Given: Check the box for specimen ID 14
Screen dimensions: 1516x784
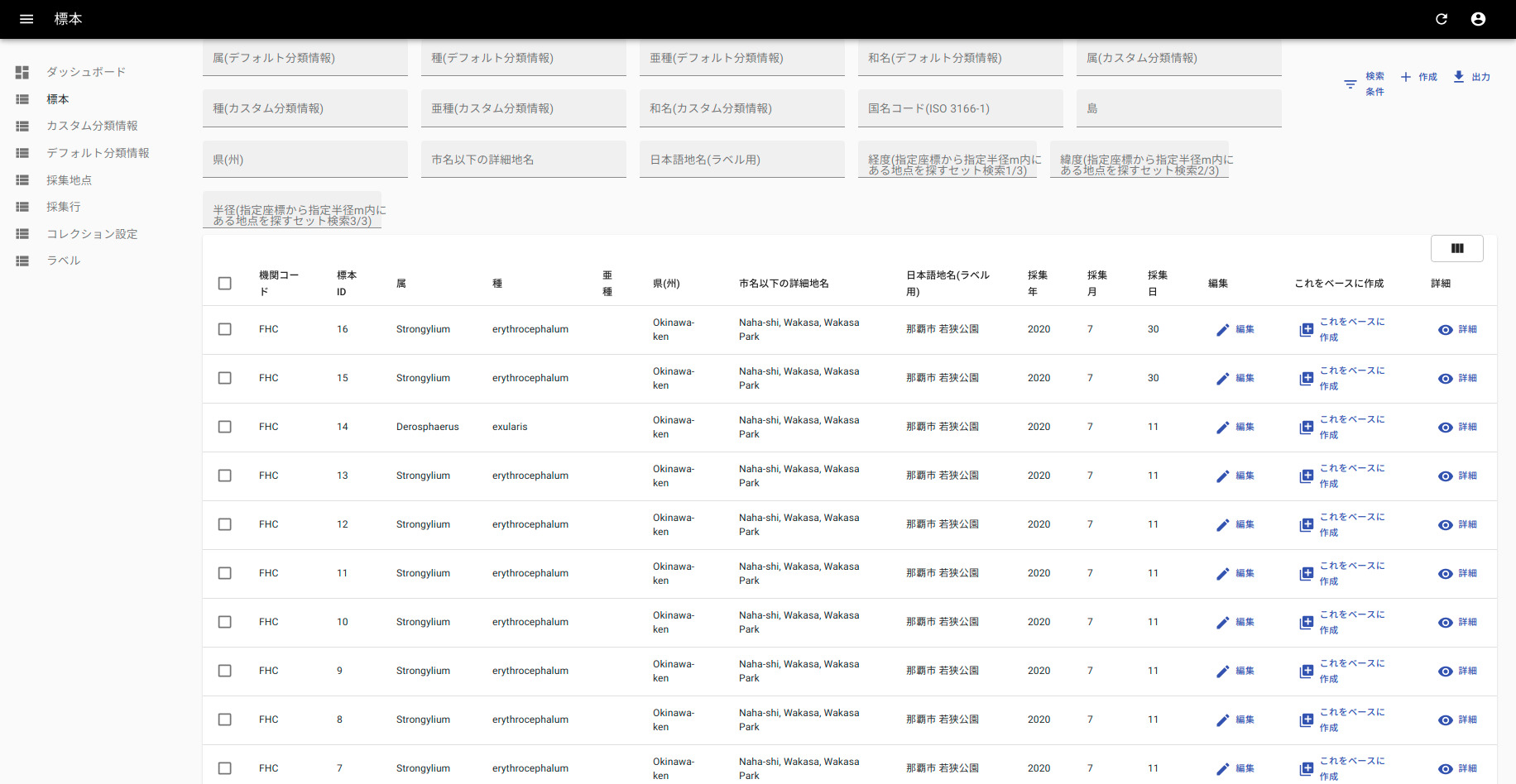Looking at the screenshot, I should 224,427.
